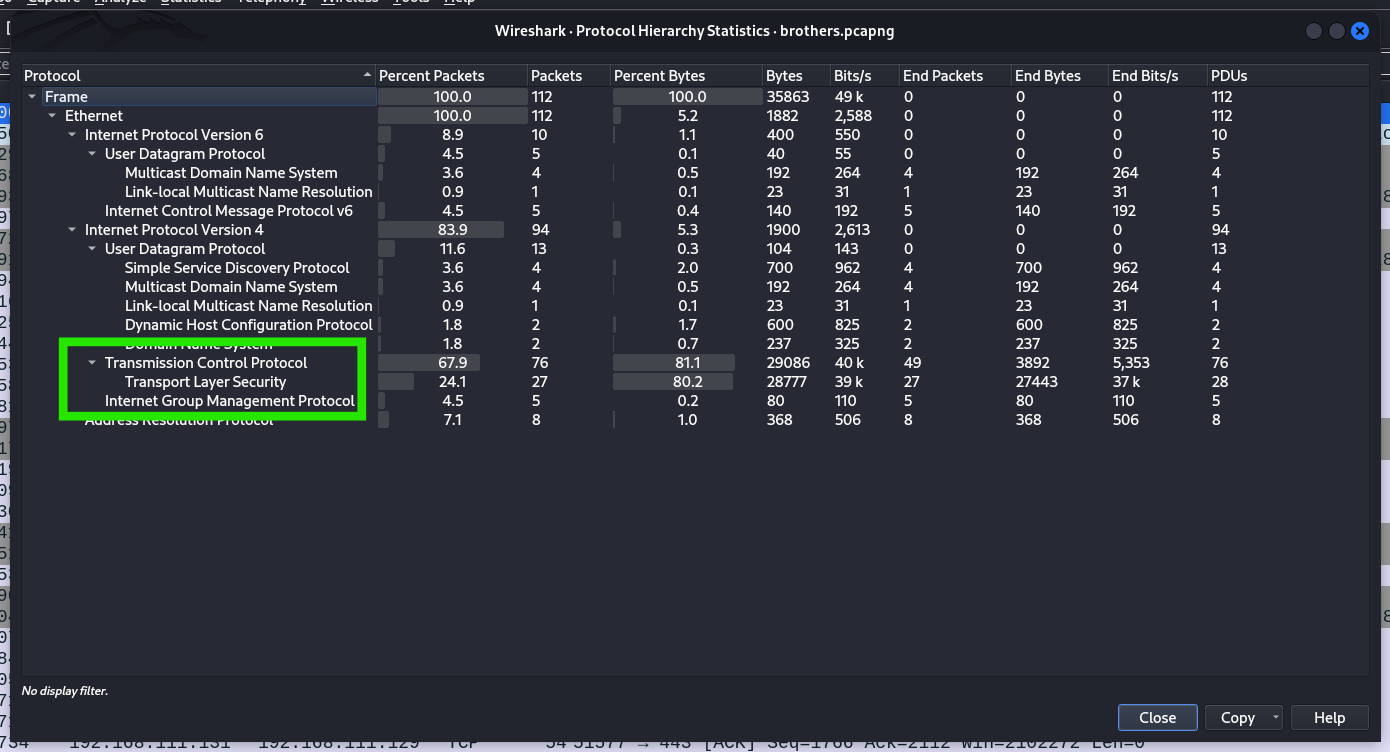Sort by the Protocol column header
The width and height of the screenshot is (1390, 752).
(199, 76)
